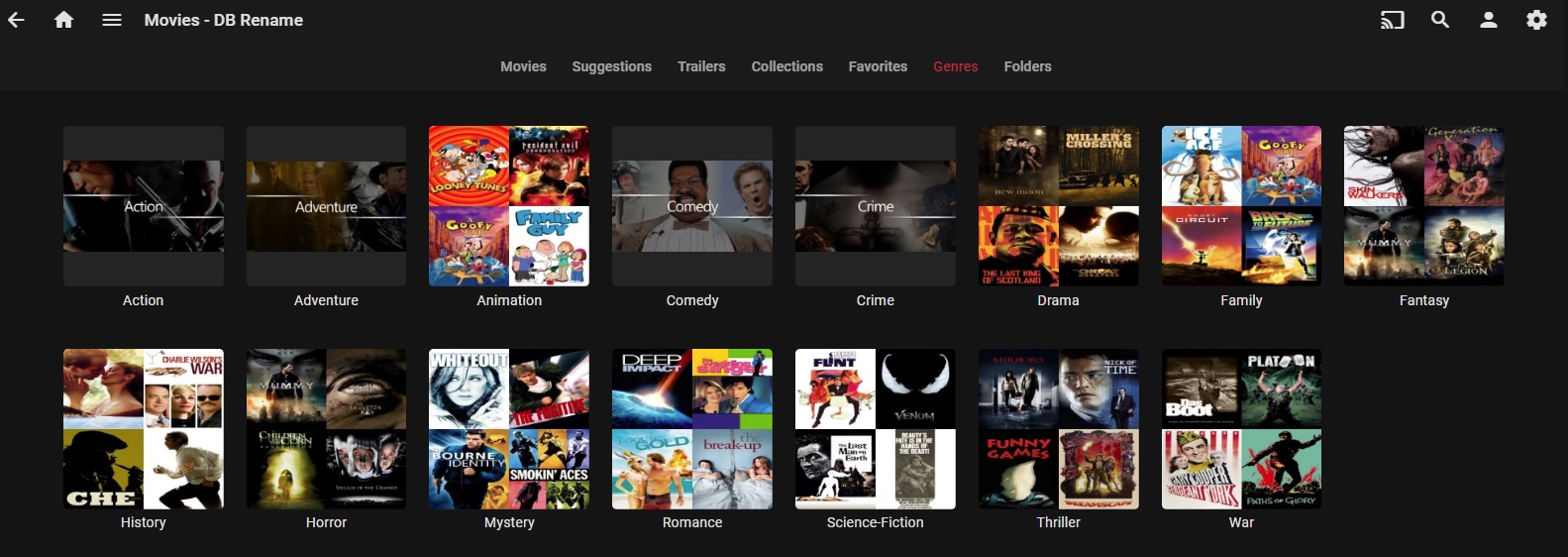This screenshot has height=557, width=1568.
Task: Open the user profile icon
Action: pos(1489,20)
